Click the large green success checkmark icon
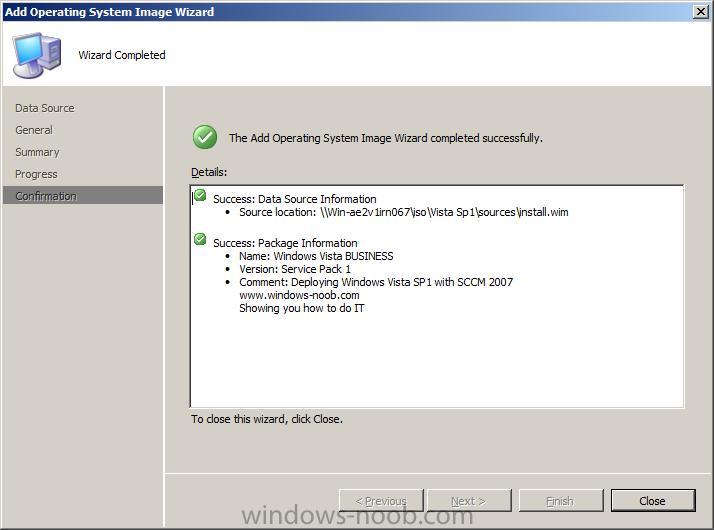This screenshot has width=714, height=530. [x=205, y=137]
